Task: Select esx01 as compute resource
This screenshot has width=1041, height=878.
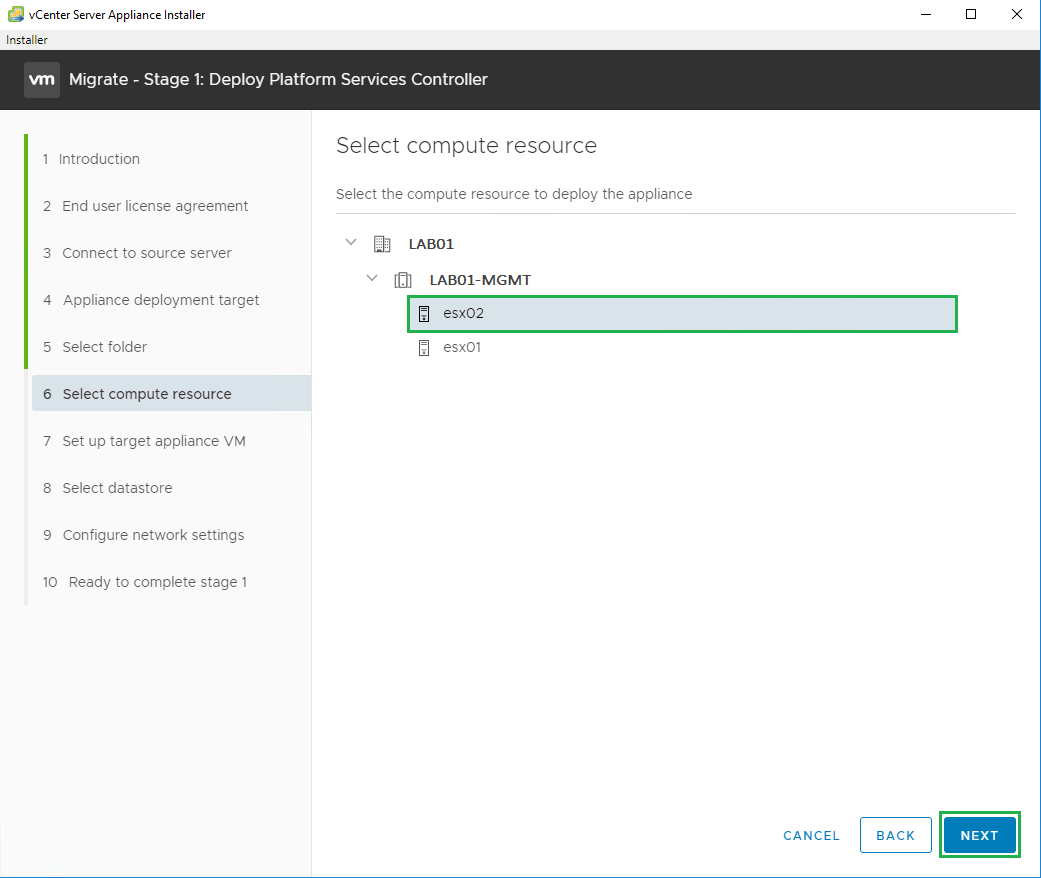Action: tap(462, 348)
